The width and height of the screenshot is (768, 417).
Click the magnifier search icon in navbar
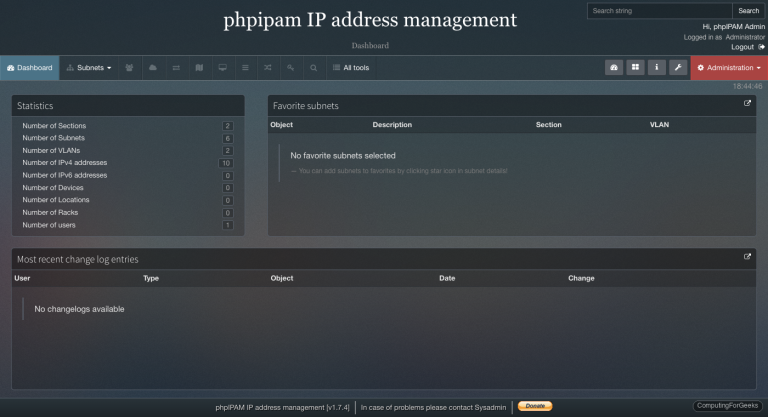click(x=313, y=68)
